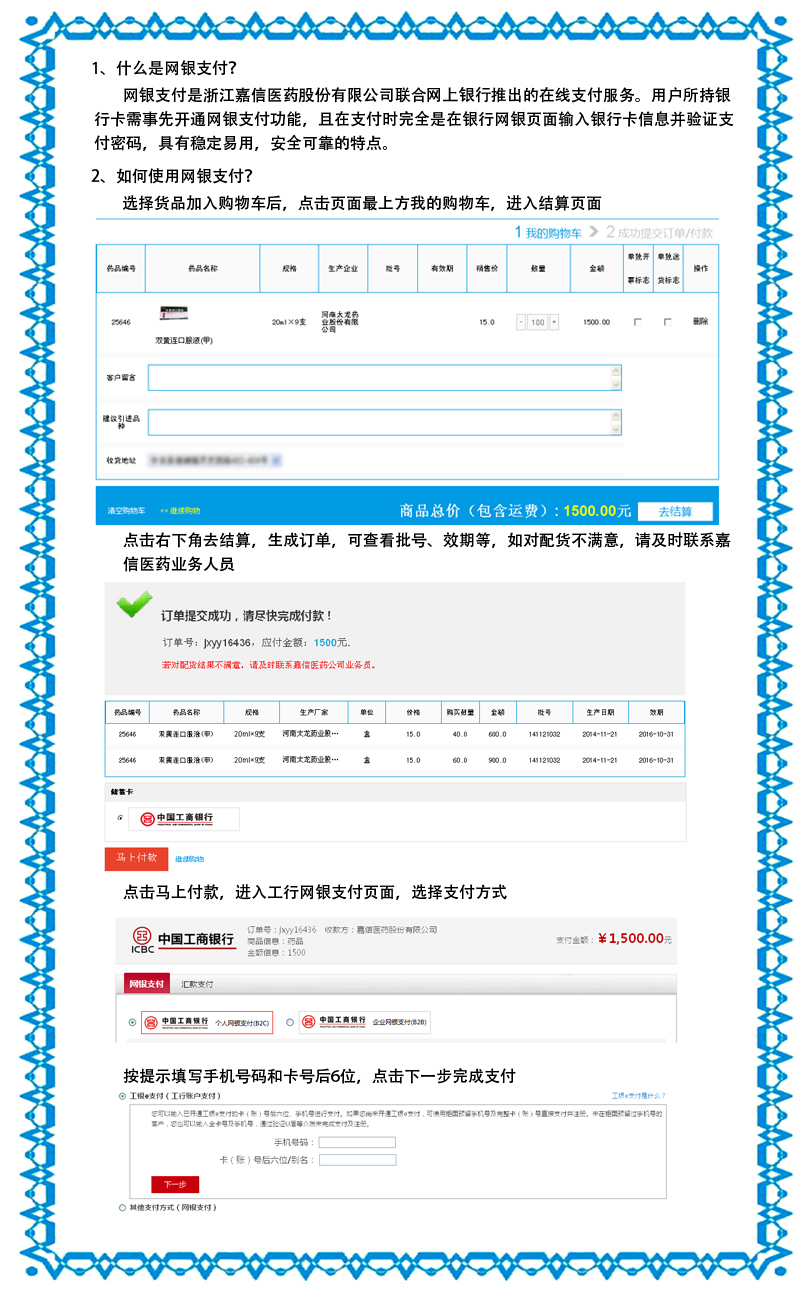Click the 销售价 column header
This screenshot has width=800, height=1313.
pos(487,269)
